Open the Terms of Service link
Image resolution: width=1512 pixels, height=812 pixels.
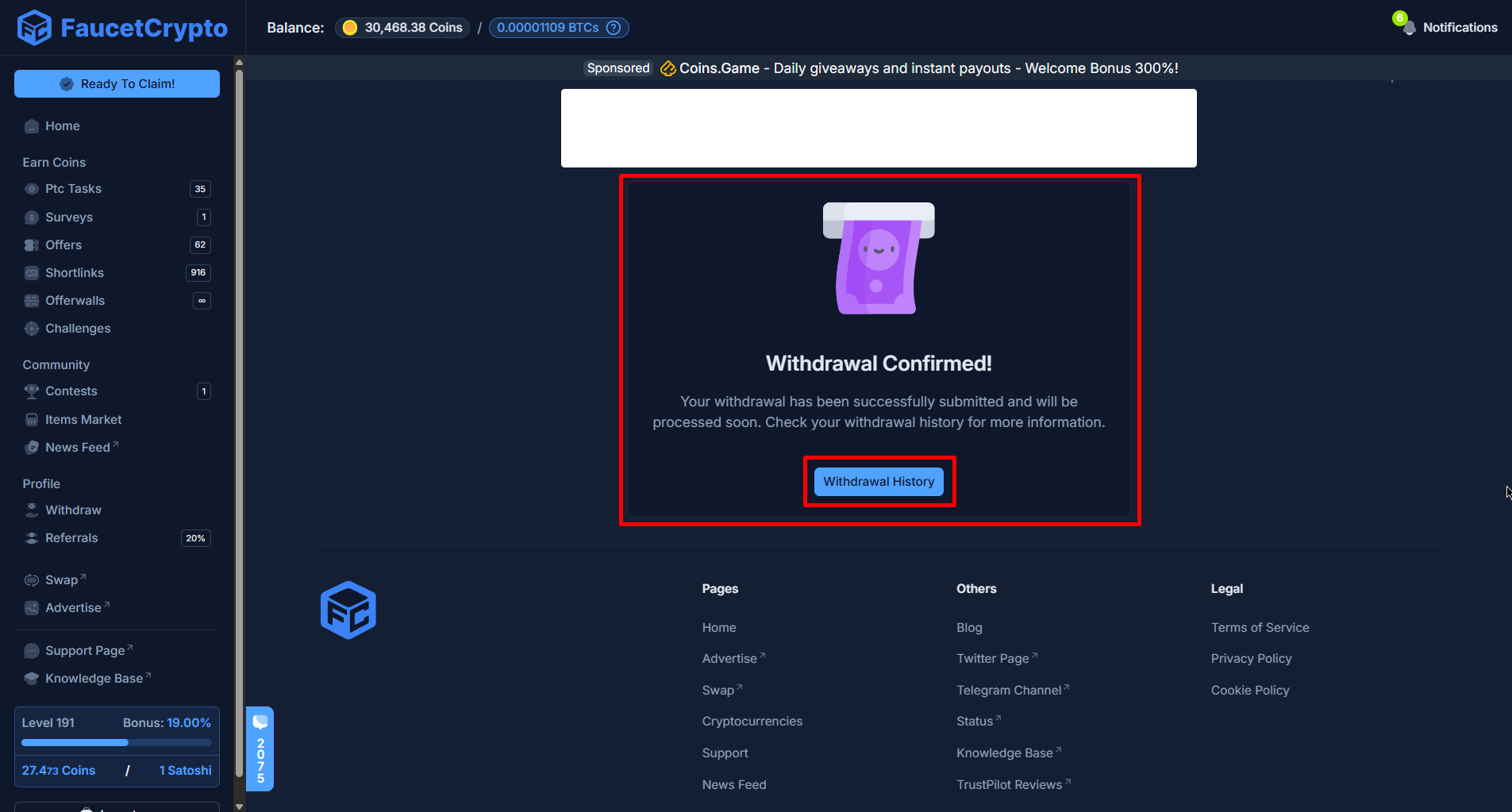pyautogui.click(x=1260, y=627)
